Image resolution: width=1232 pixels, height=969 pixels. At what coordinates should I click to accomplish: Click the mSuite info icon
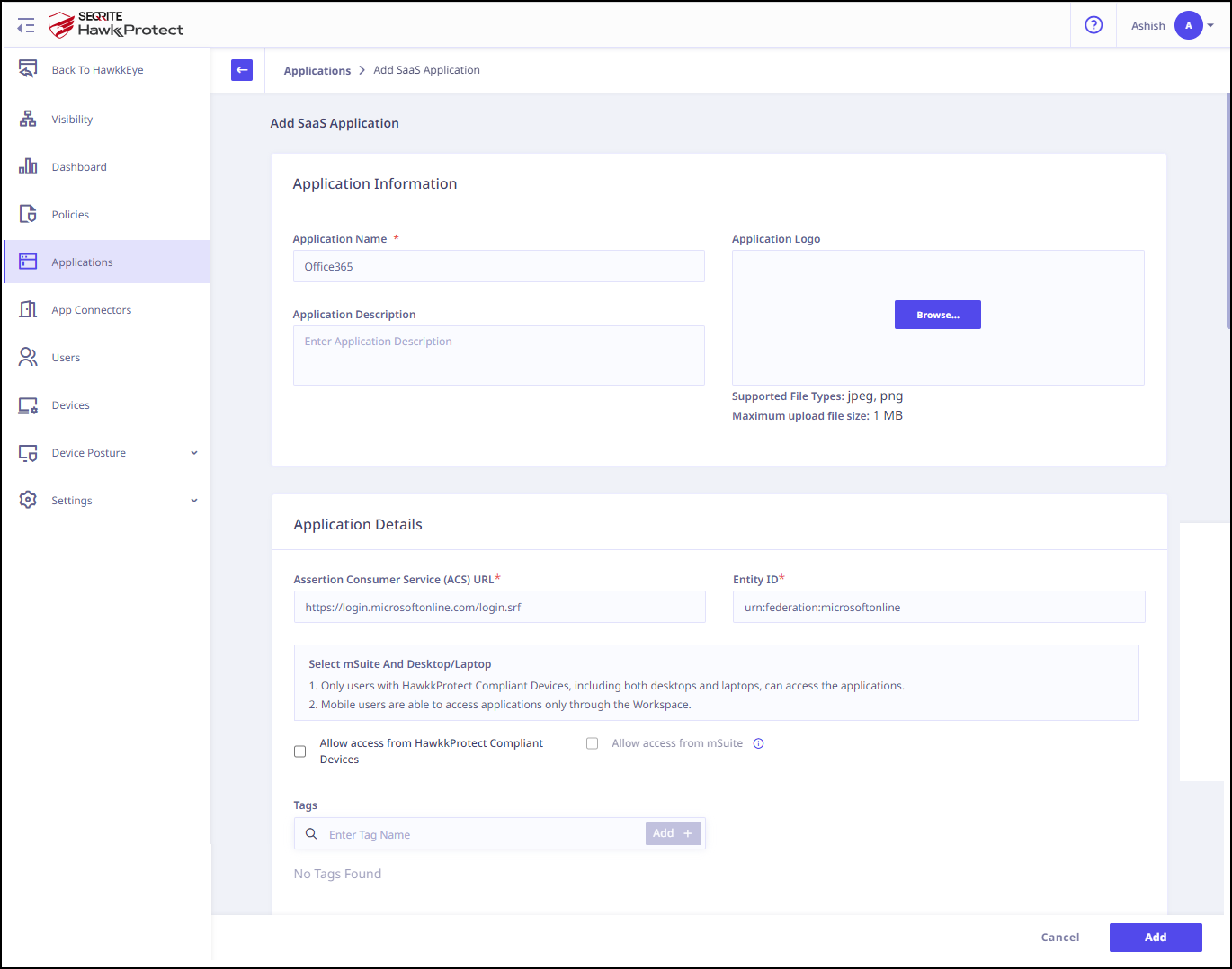[758, 743]
